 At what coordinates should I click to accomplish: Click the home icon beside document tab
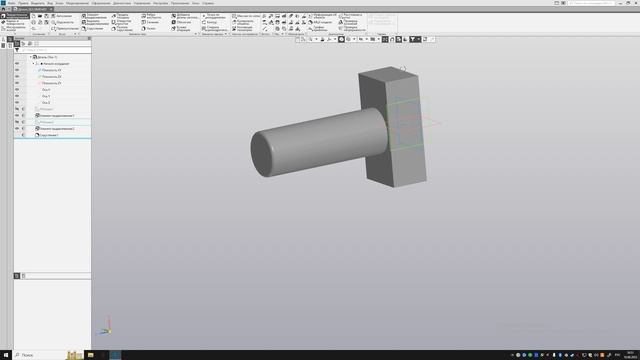(x=3, y=9)
